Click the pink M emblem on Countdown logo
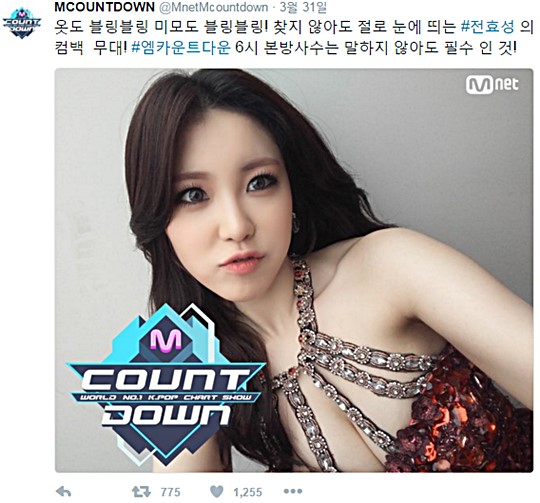The image size is (540, 503). point(166,339)
